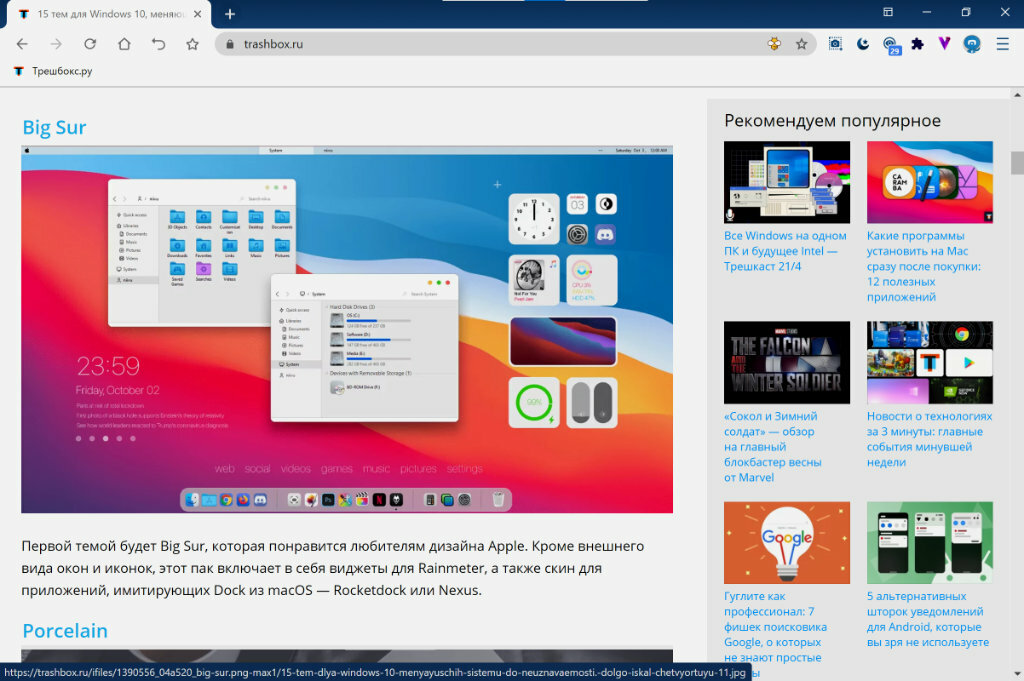1024x681 pixels.
Task: Reload the current trashbox.ru page
Action: (x=90, y=44)
